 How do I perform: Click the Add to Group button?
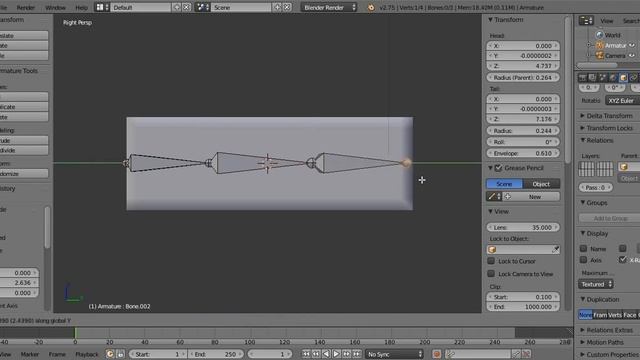[610, 219]
